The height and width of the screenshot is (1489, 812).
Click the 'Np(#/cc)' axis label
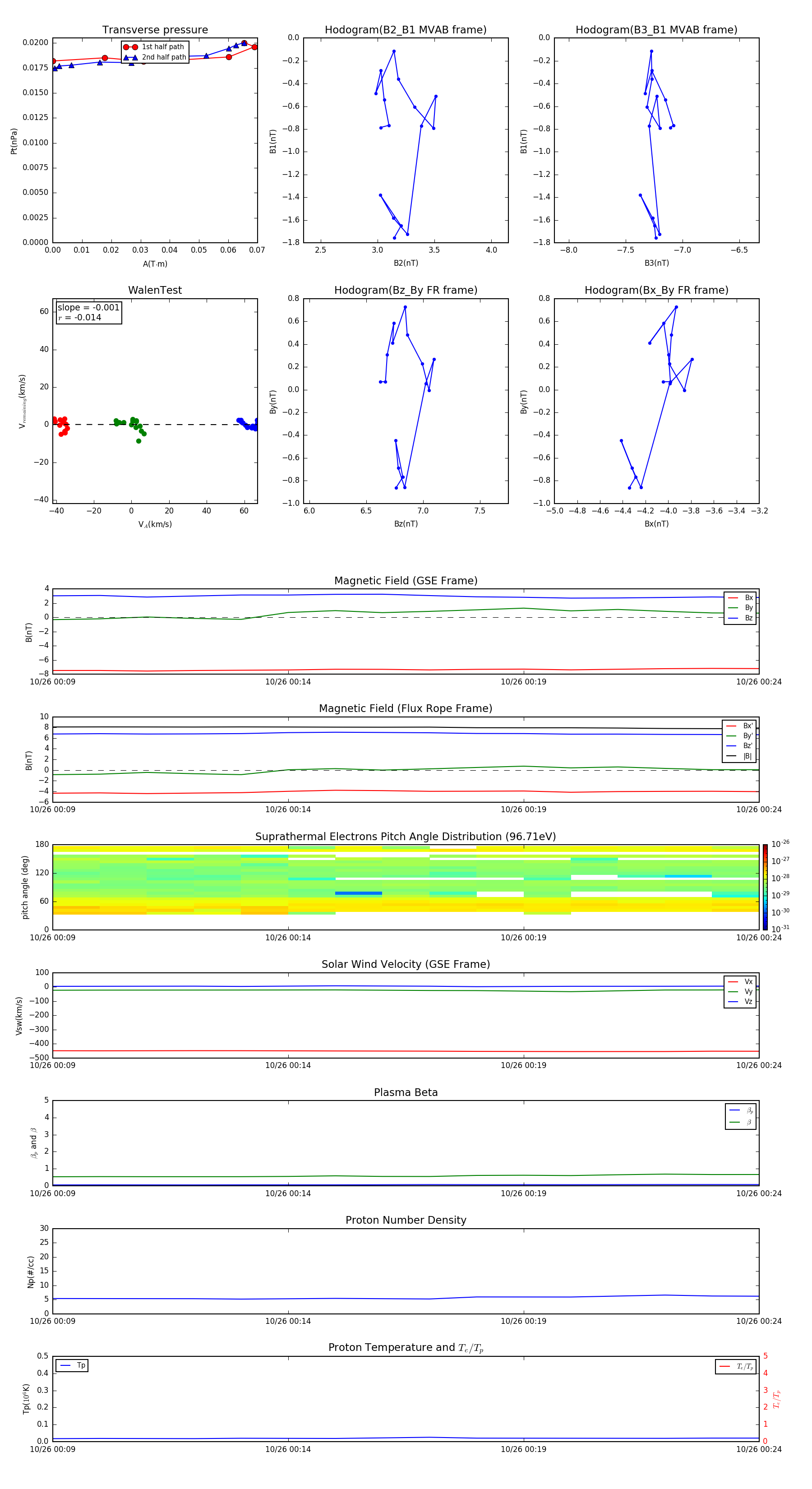31,1271
